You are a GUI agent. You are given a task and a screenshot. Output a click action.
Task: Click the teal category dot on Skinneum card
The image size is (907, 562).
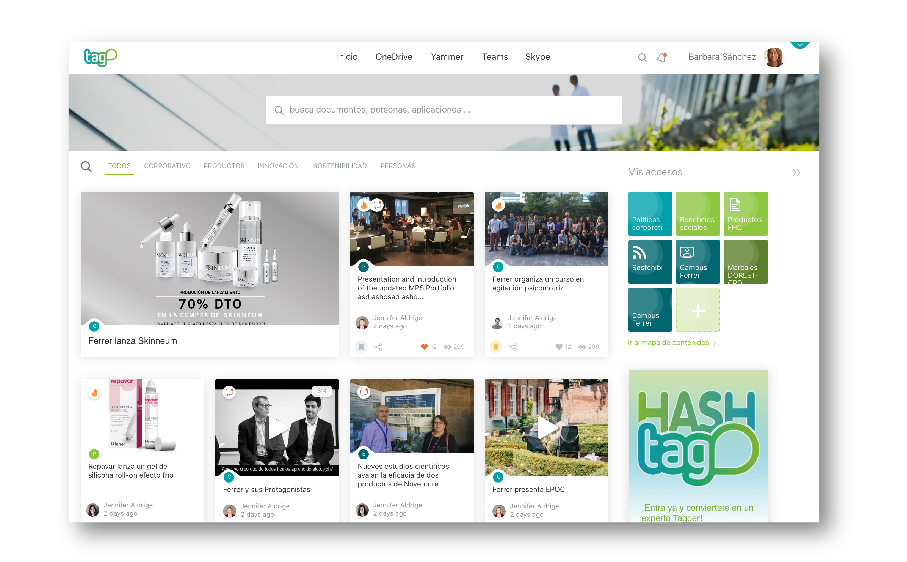(x=94, y=326)
